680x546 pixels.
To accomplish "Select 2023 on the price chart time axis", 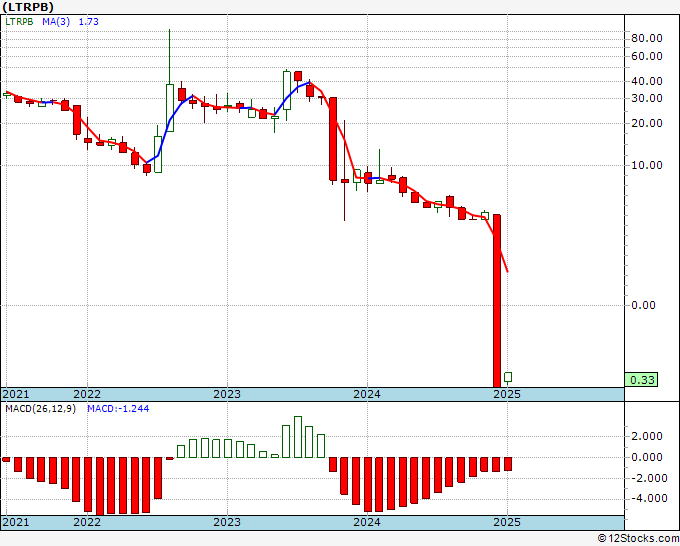I will click(227, 394).
